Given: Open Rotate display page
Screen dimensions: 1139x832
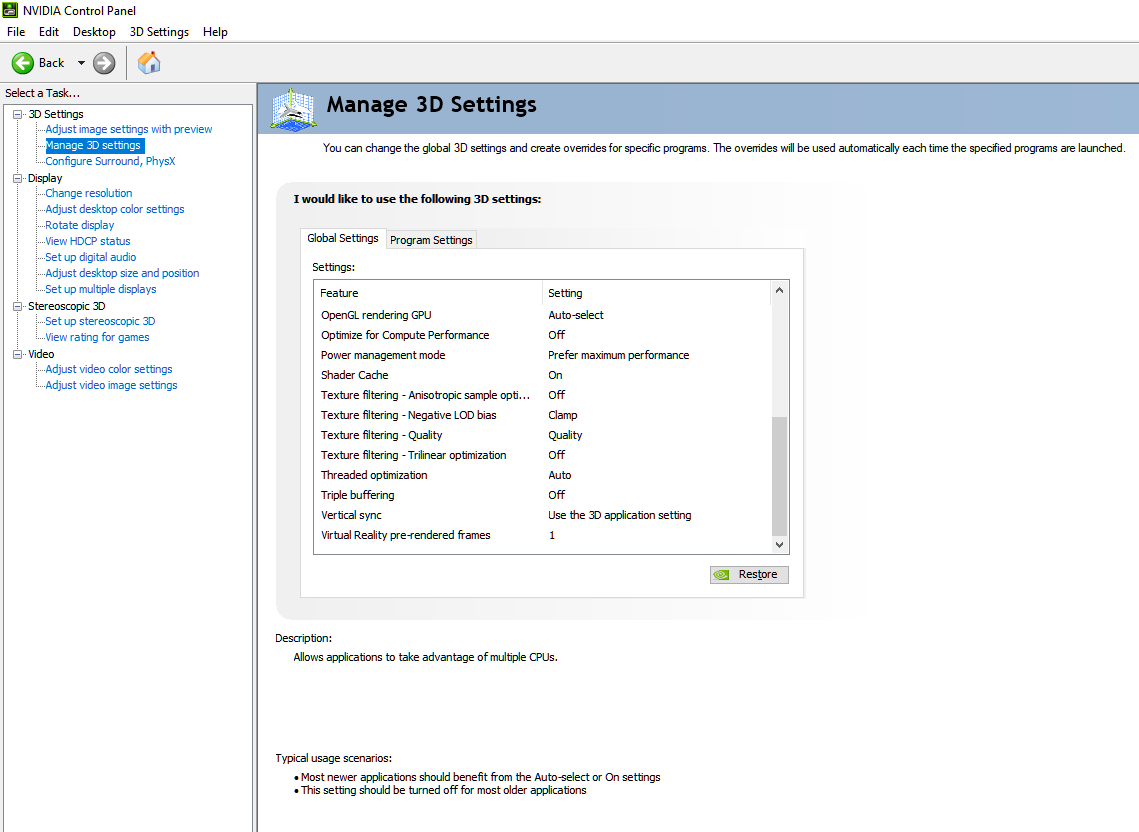Looking at the screenshot, I should 80,225.
